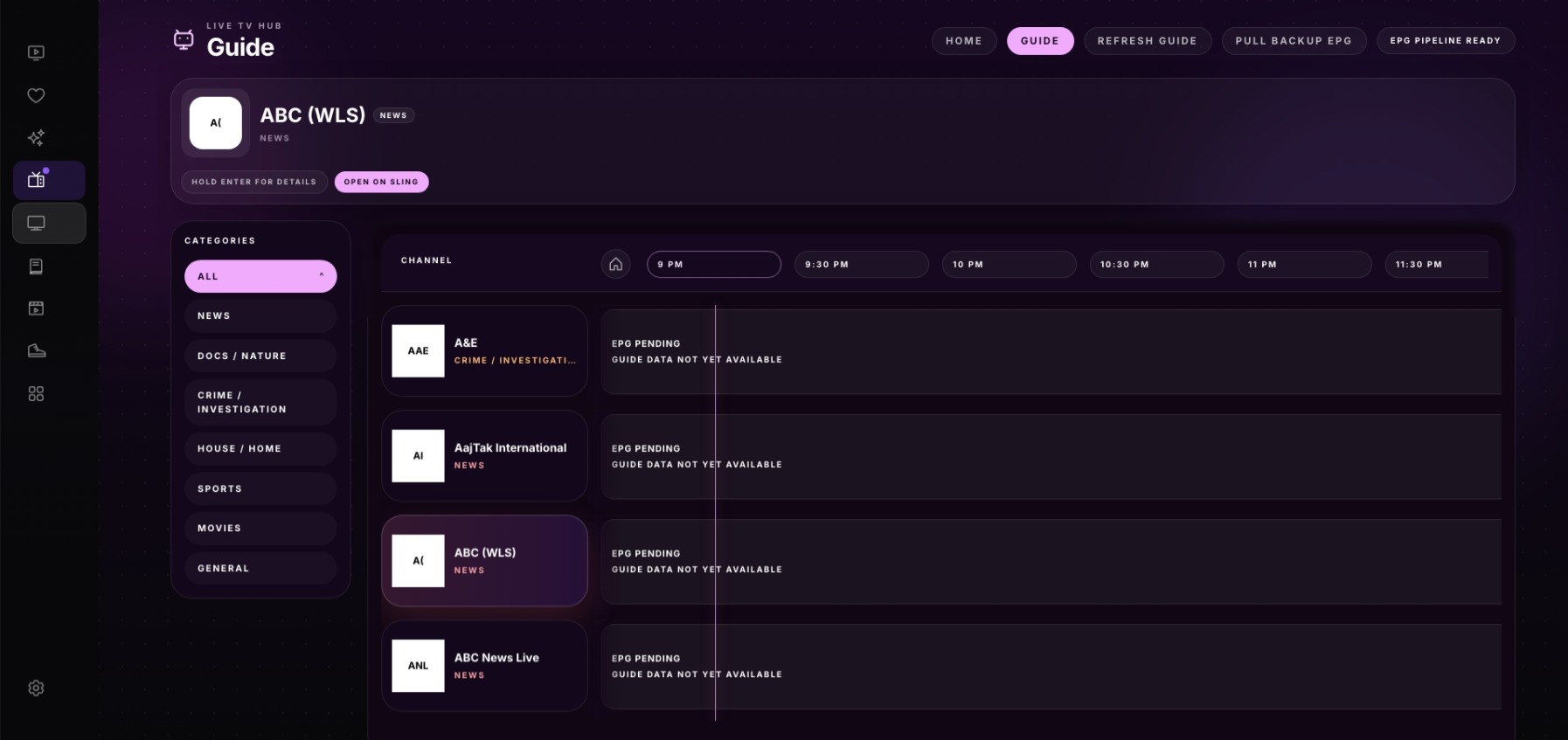Click Open on Sling button

381,182
